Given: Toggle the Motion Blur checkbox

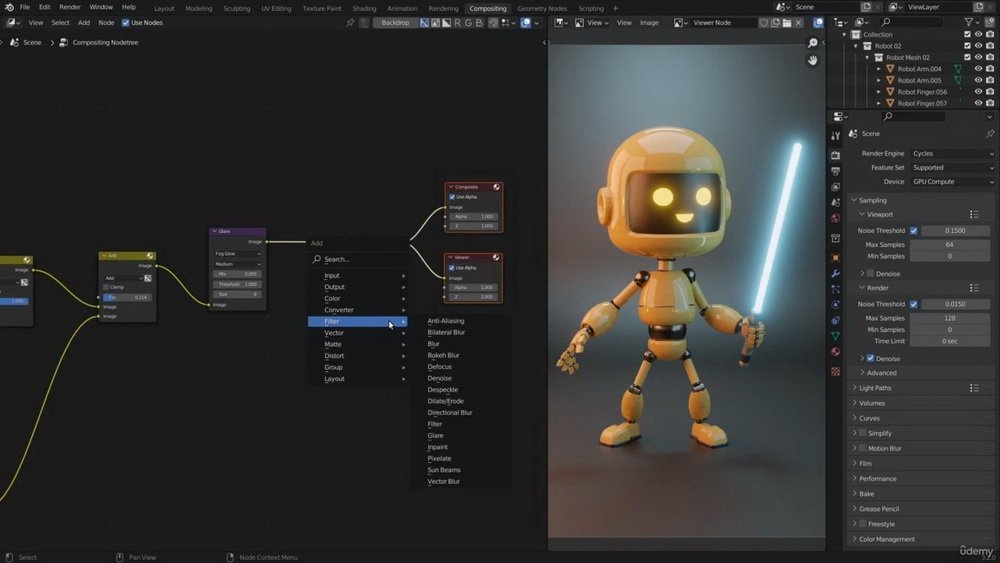Looking at the screenshot, I should 862,448.
